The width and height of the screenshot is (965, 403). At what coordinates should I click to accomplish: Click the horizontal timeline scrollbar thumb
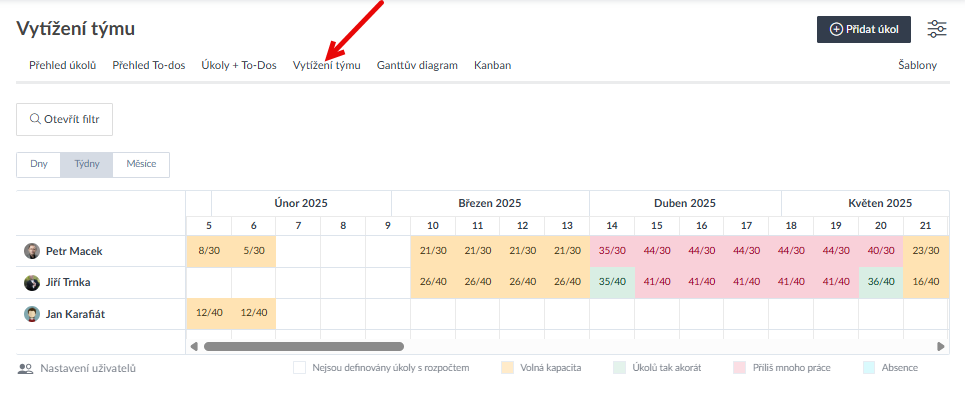[x=303, y=347]
